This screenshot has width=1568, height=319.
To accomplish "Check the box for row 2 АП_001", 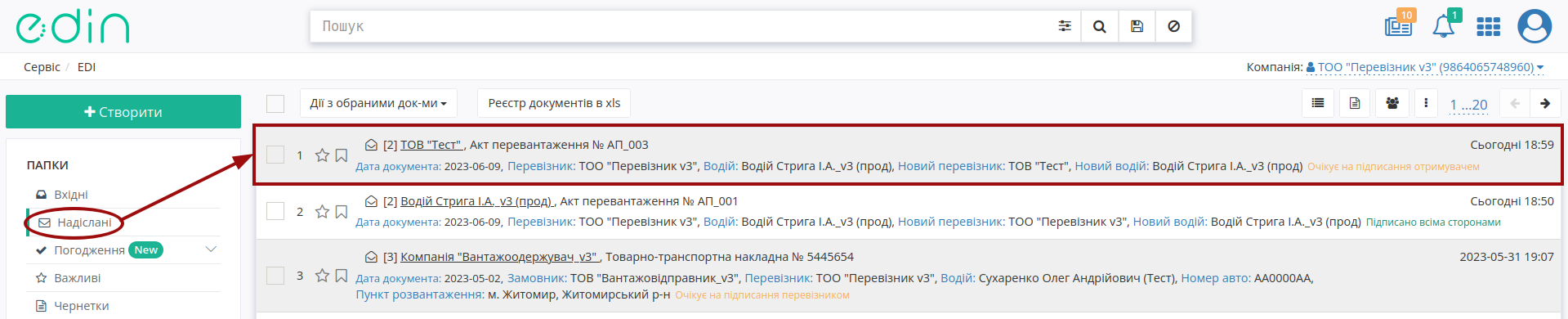I will [x=275, y=211].
